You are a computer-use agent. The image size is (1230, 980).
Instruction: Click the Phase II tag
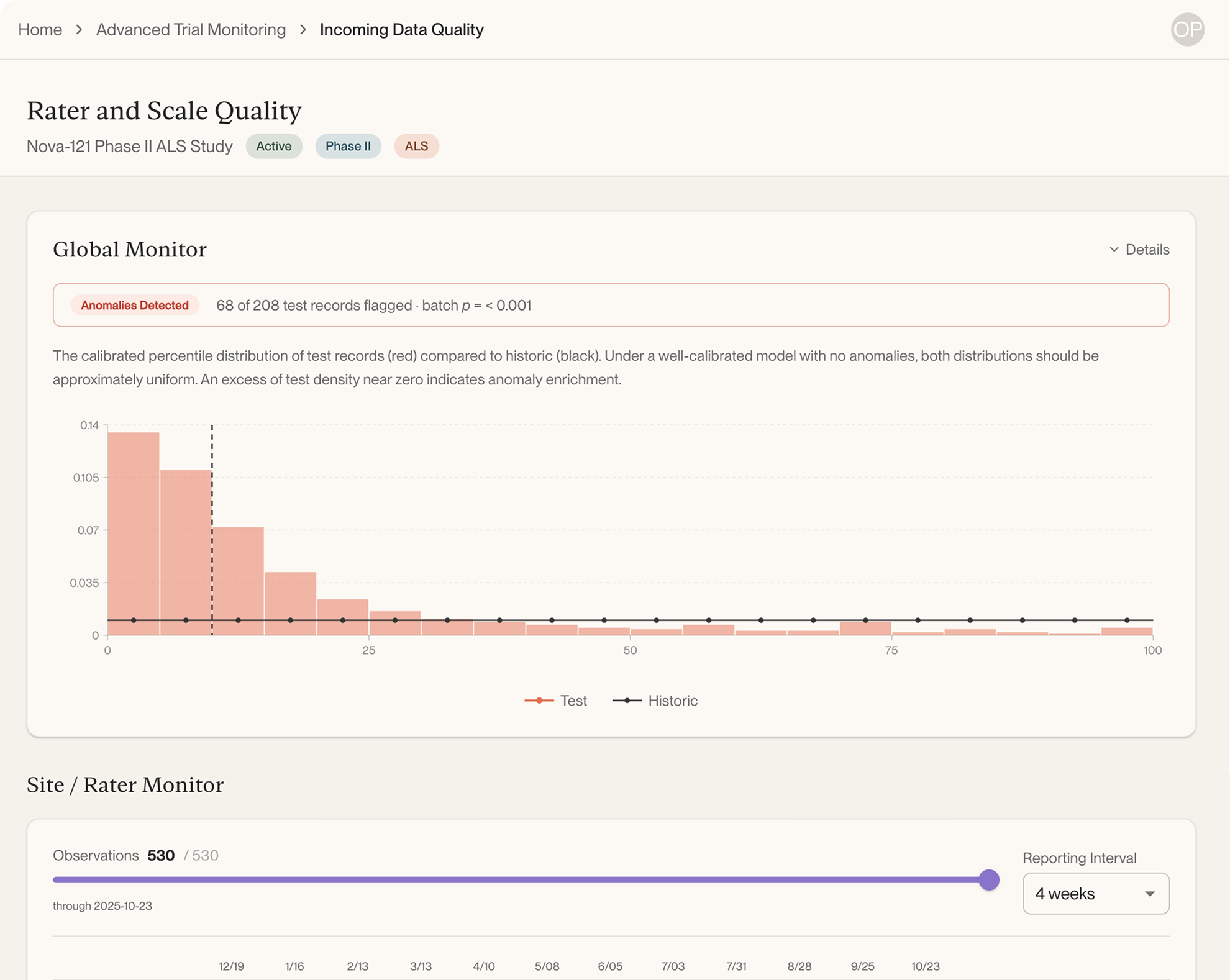click(348, 146)
